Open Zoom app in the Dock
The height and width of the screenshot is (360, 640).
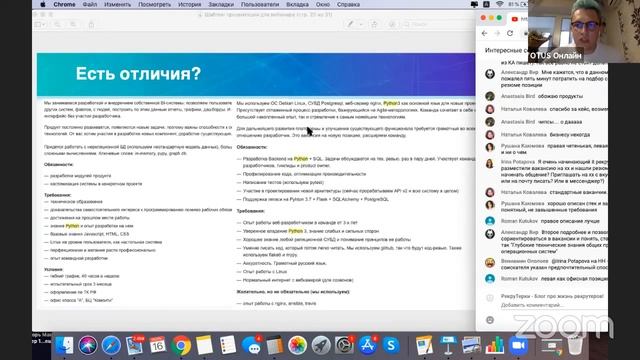click(518, 345)
